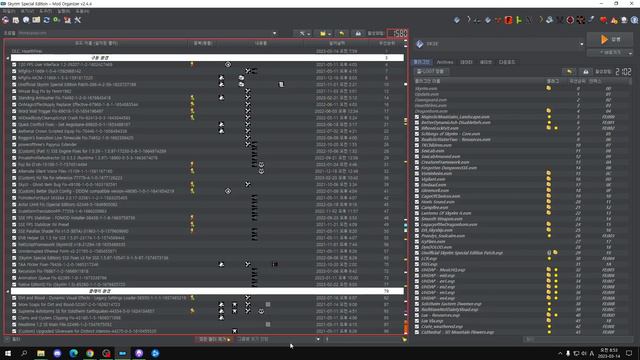Toggle Animation Queue Fix mod checkbox
This screenshot has width=640, height=360.
14,278
